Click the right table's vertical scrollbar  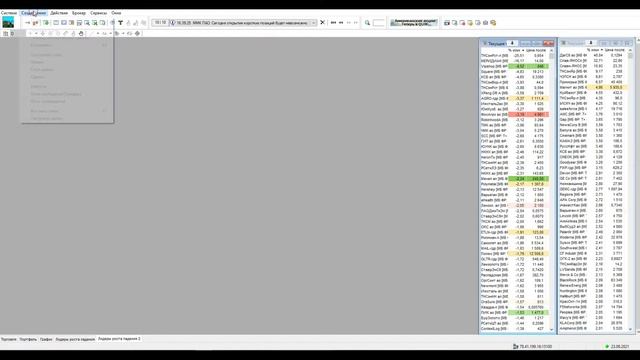pos(631,190)
